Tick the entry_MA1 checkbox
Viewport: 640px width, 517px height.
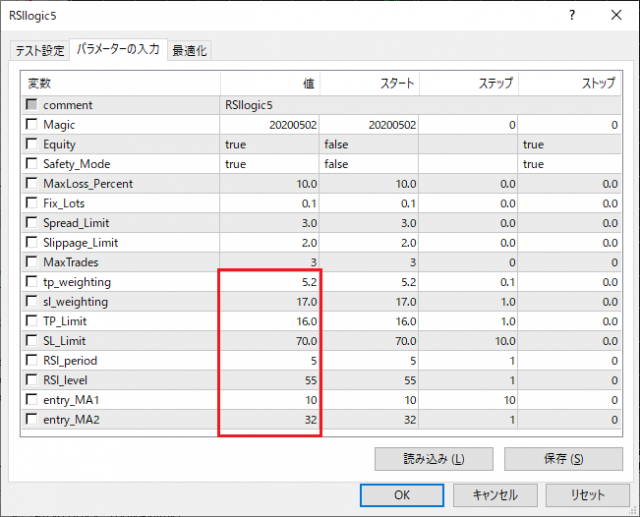pyautogui.click(x=31, y=399)
